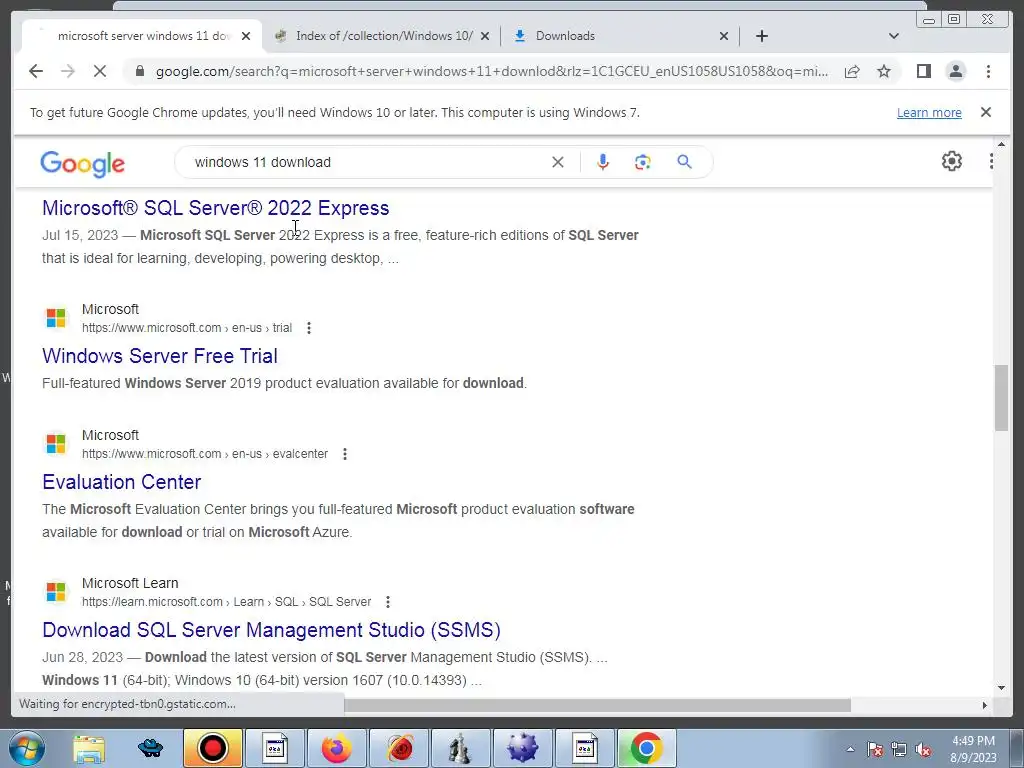
Task: Click the Action Center flag tray icon
Action: coord(875,750)
